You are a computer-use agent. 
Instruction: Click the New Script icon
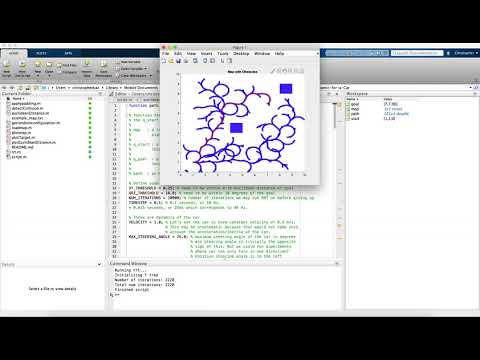tap(7, 65)
